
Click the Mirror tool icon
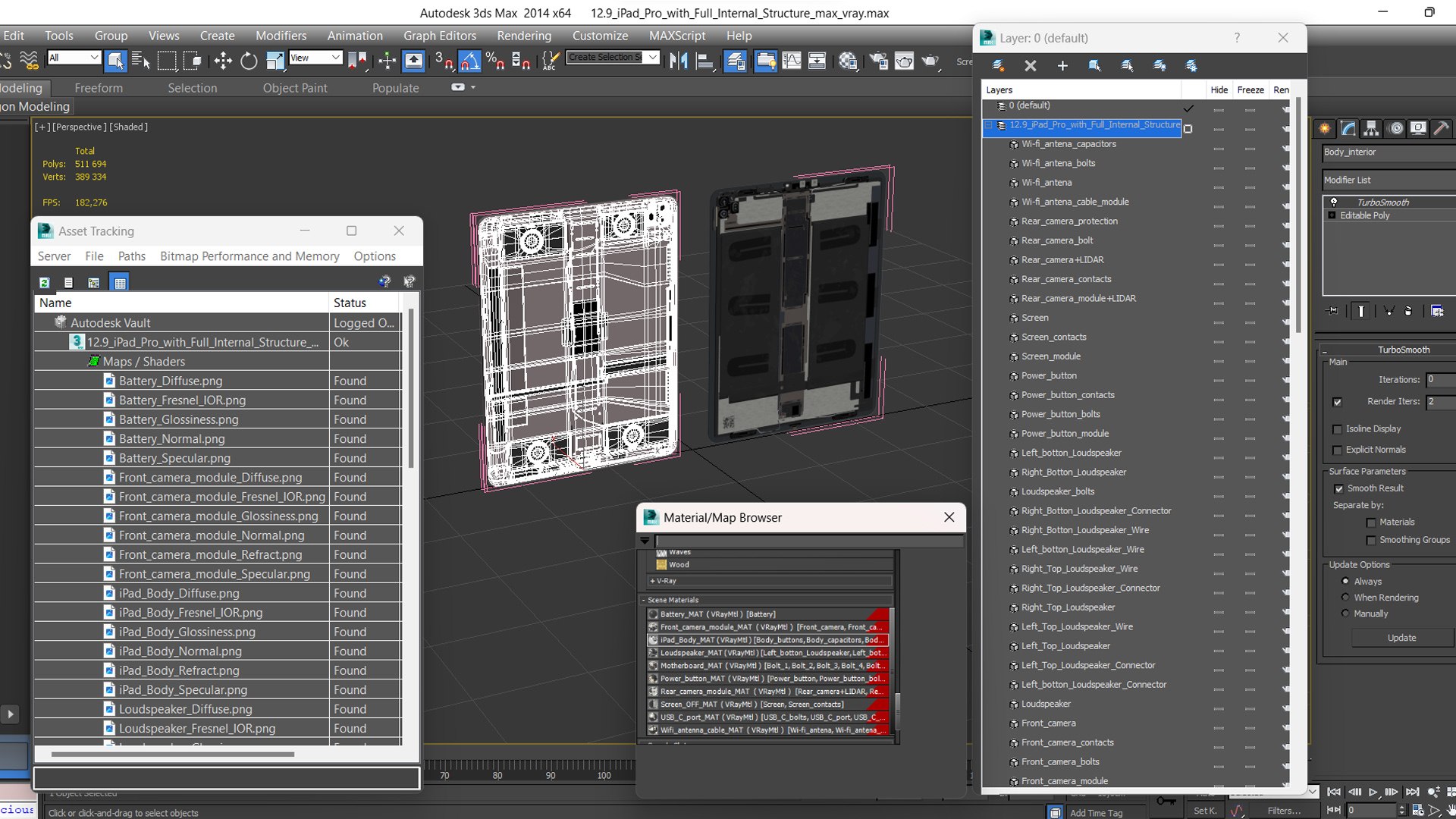[679, 61]
